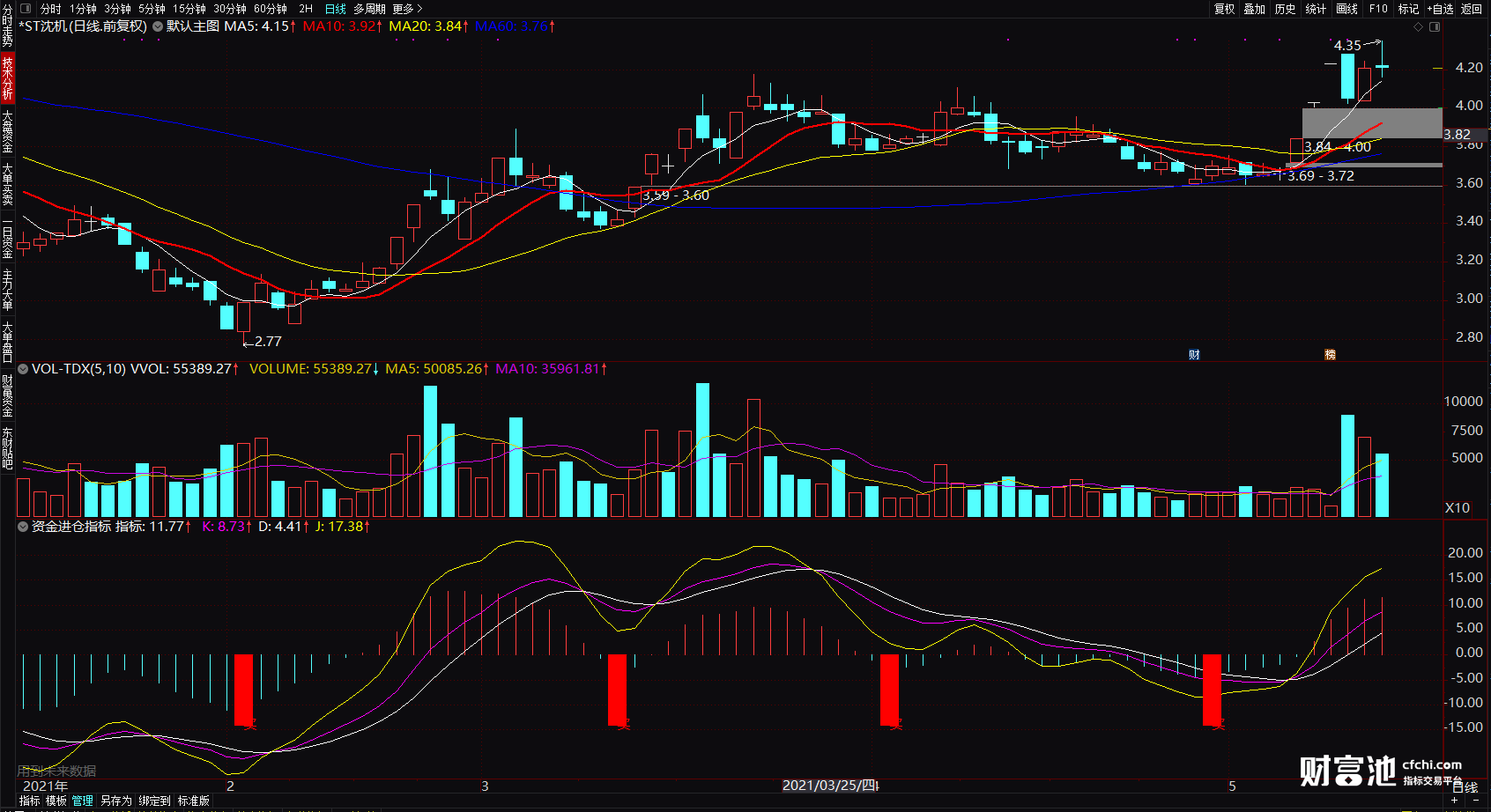Click the 模板 bottom tab
Image resolution: width=1491 pixels, height=812 pixels.
click(56, 801)
